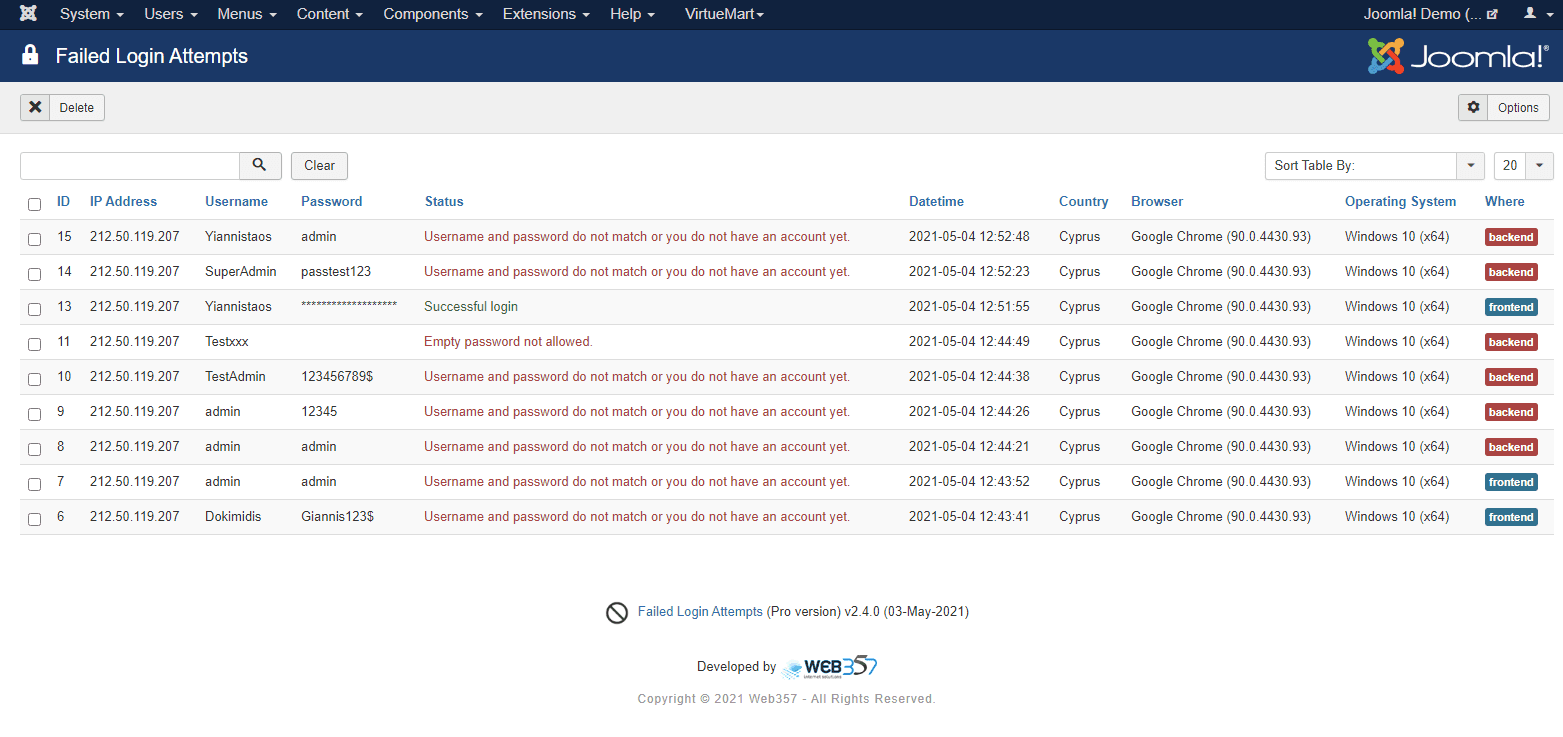Click the Web357 developer logo
Image resolution: width=1563 pixels, height=737 pixels.
point(830,667)
